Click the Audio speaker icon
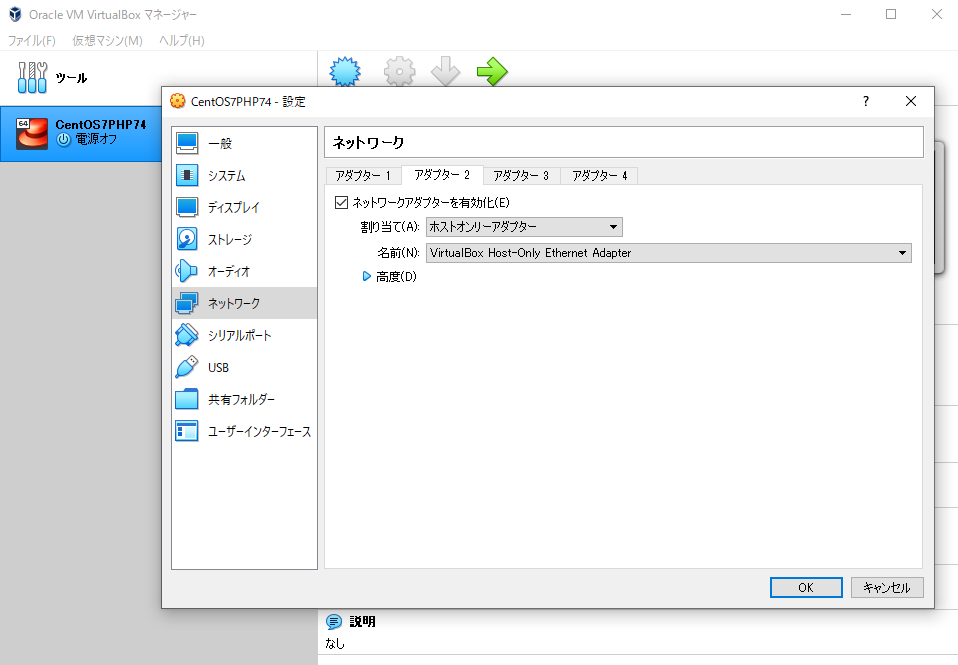958x665 pixels. [x=187, y=271]
